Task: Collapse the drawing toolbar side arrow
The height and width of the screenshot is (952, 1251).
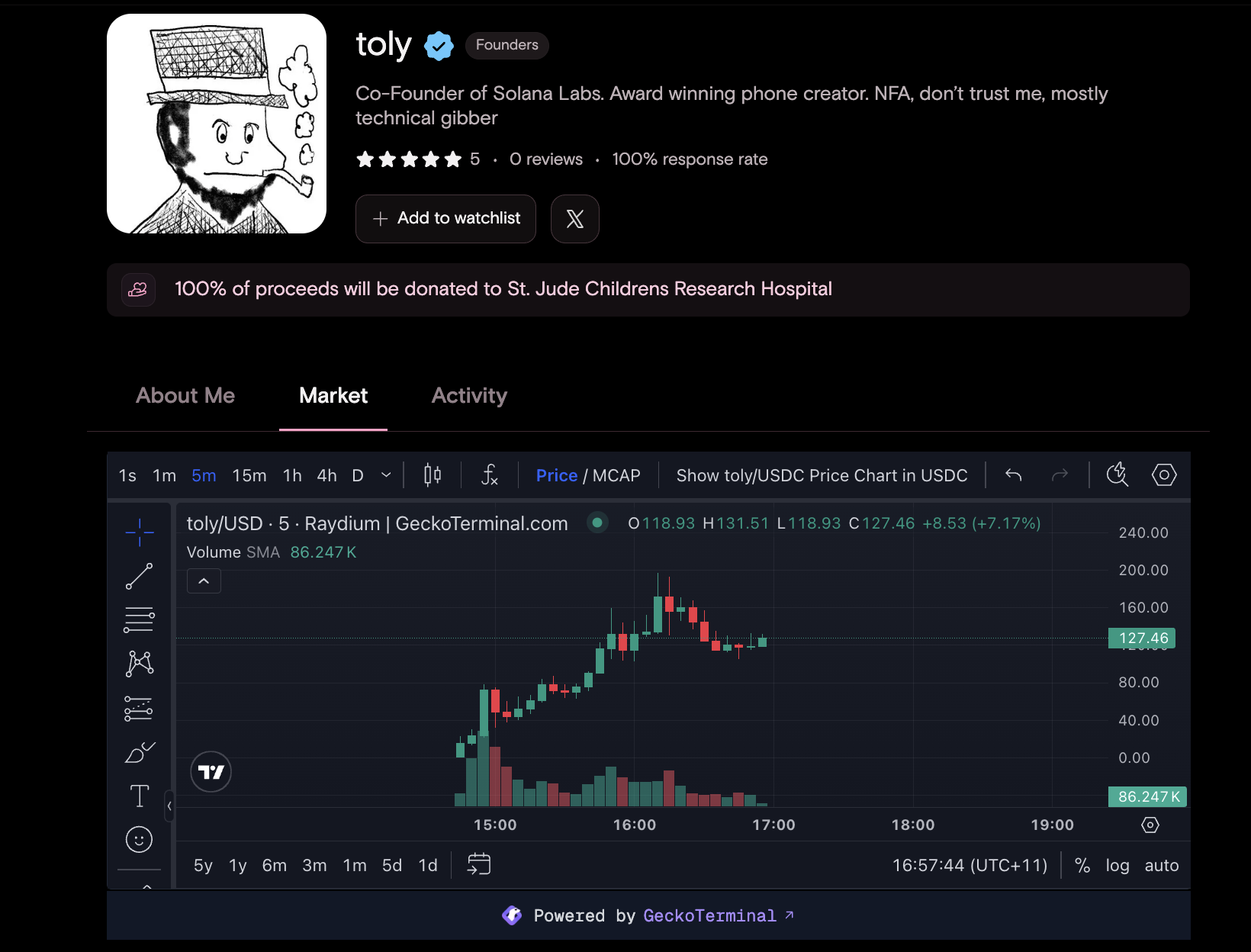Action: coord(169,806)
